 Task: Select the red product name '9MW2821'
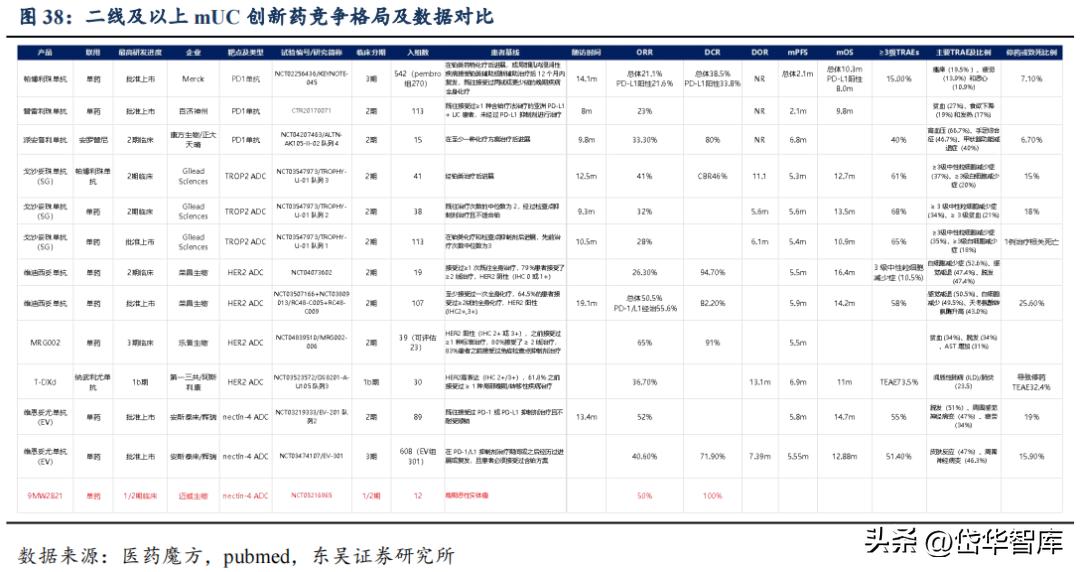tap(45, 496)
